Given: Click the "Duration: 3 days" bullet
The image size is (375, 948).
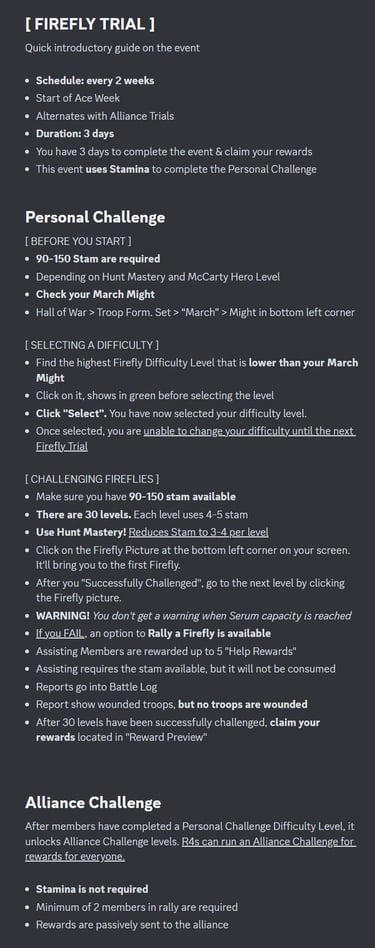Looking at the screenshot, I should click(75, 134).
